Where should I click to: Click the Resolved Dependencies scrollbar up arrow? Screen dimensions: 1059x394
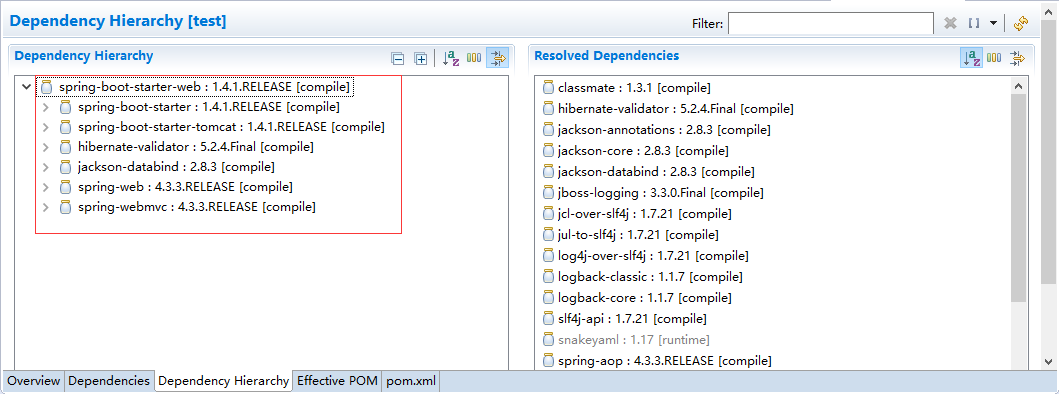point(1018,86)
